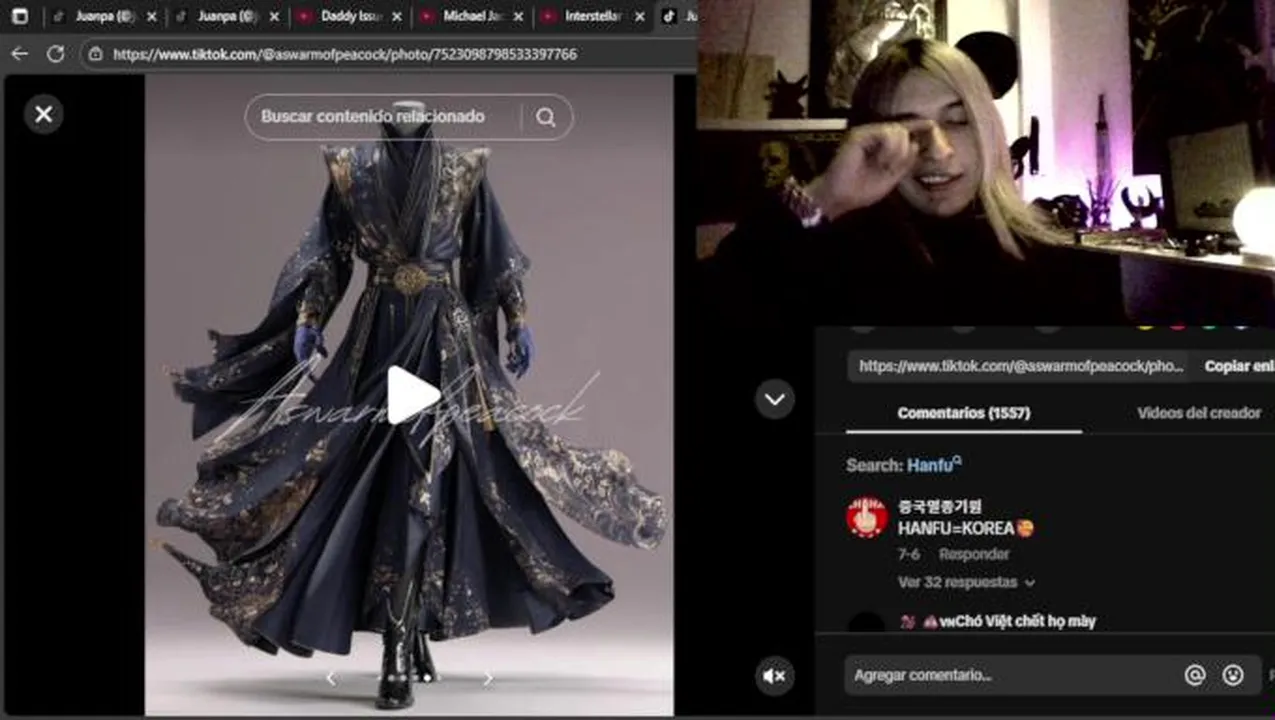Expand 'Ver 32 respuestas' replies
Screen dimensions: 1275x720
[966, 582]
